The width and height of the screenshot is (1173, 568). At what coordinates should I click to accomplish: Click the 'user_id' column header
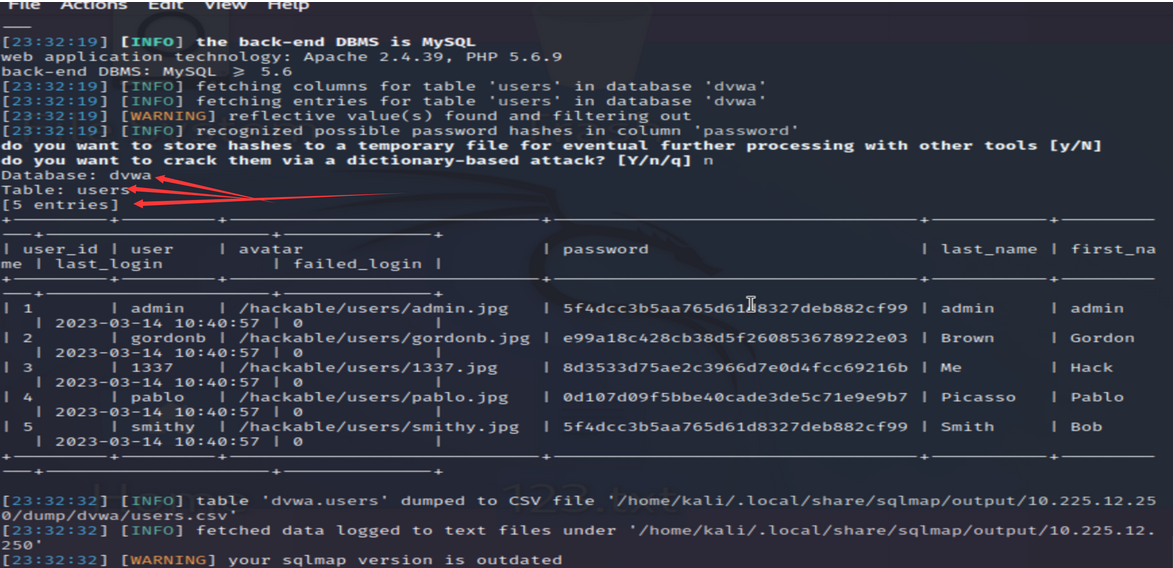[61, 249]
